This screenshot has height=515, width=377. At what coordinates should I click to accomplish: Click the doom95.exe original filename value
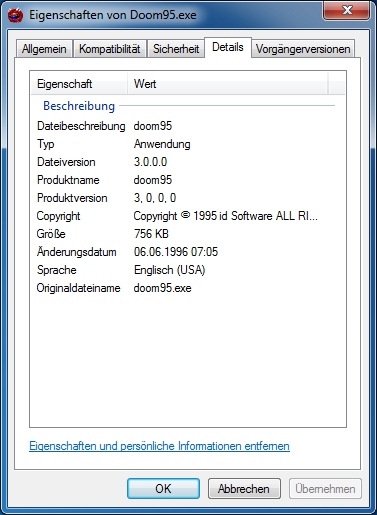click(162, 288)
